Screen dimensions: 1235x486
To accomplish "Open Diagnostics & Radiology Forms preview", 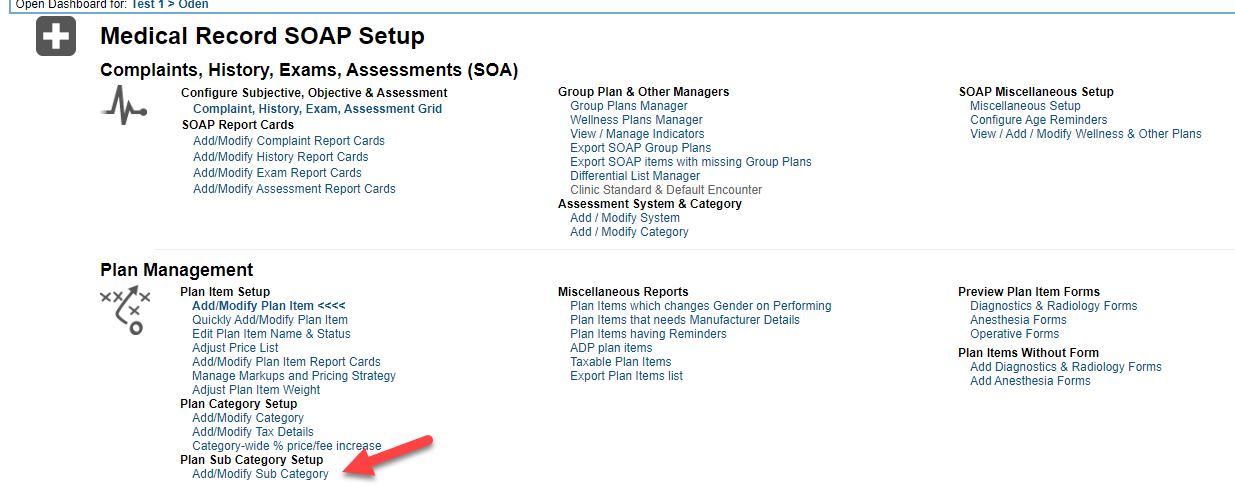I will [x=1053, y=306].
